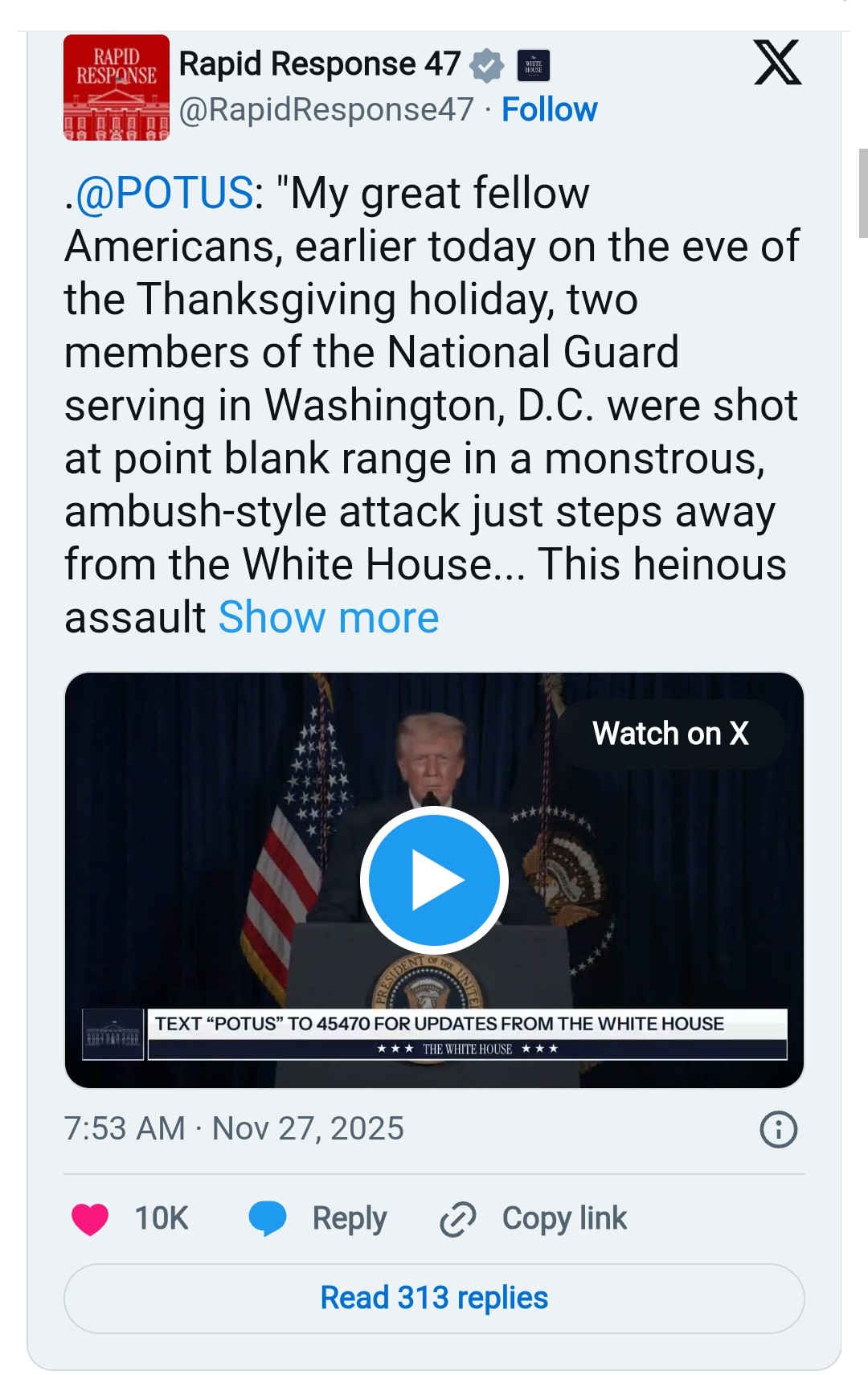
Task: Open Read 313 replies
Action: (x=434, y=1298)
